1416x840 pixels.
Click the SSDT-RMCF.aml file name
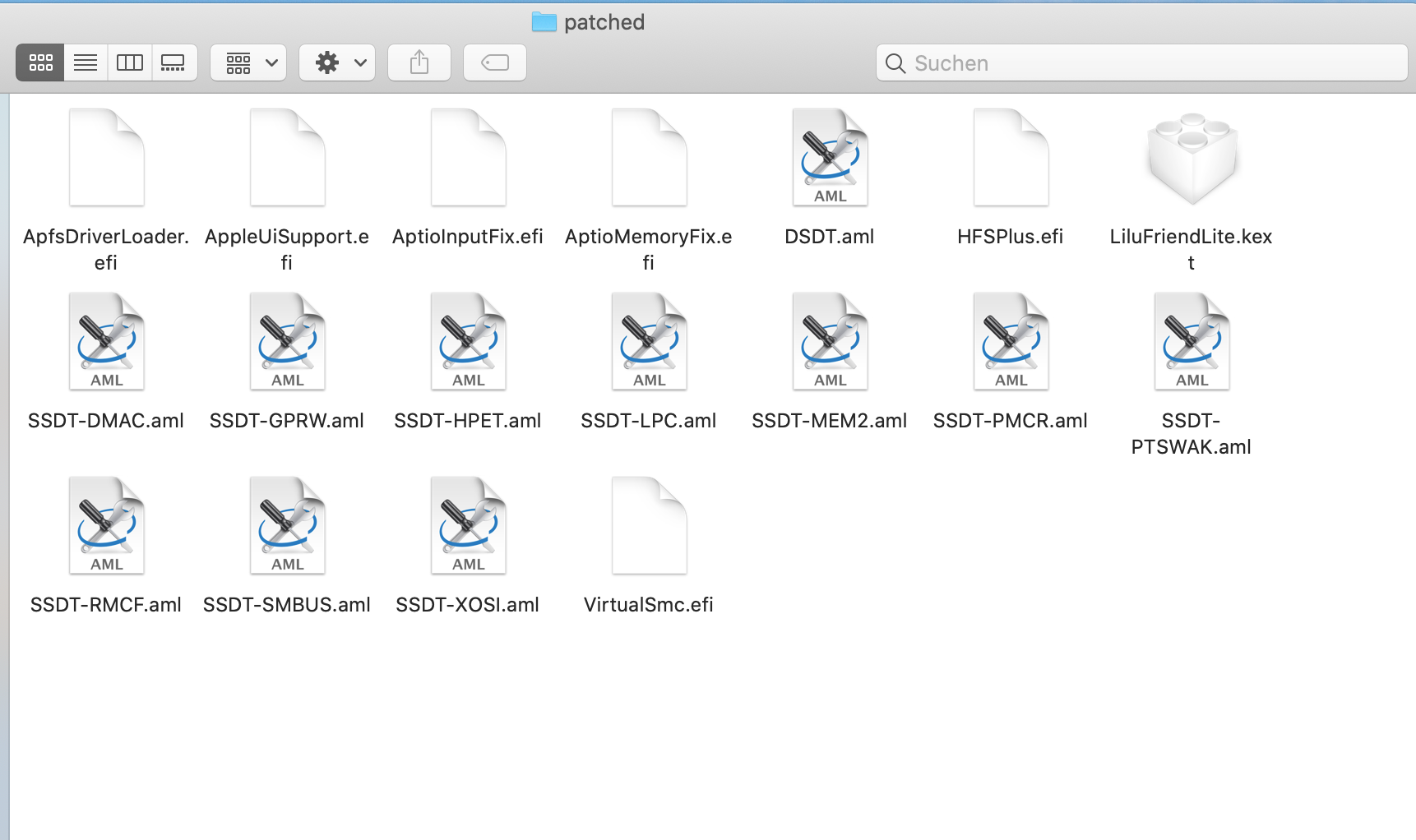[x=106, y=605]
